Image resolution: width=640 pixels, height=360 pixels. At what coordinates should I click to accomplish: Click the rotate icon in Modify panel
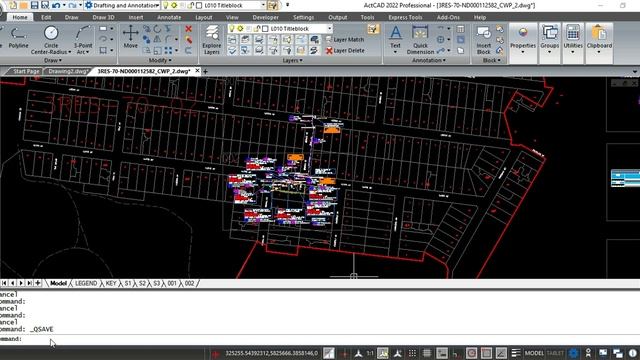coord(157,29)
